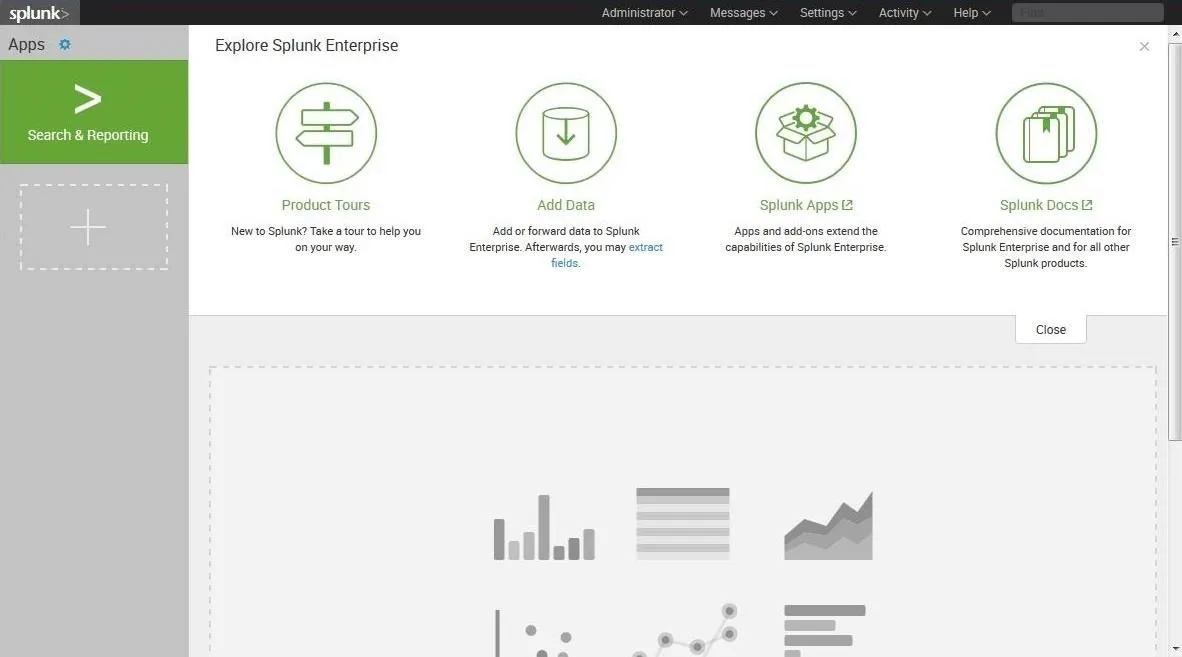Screen dimensions: 1182x657
Task: Click the table placeholder icon
Action: [x=683, y=523]
